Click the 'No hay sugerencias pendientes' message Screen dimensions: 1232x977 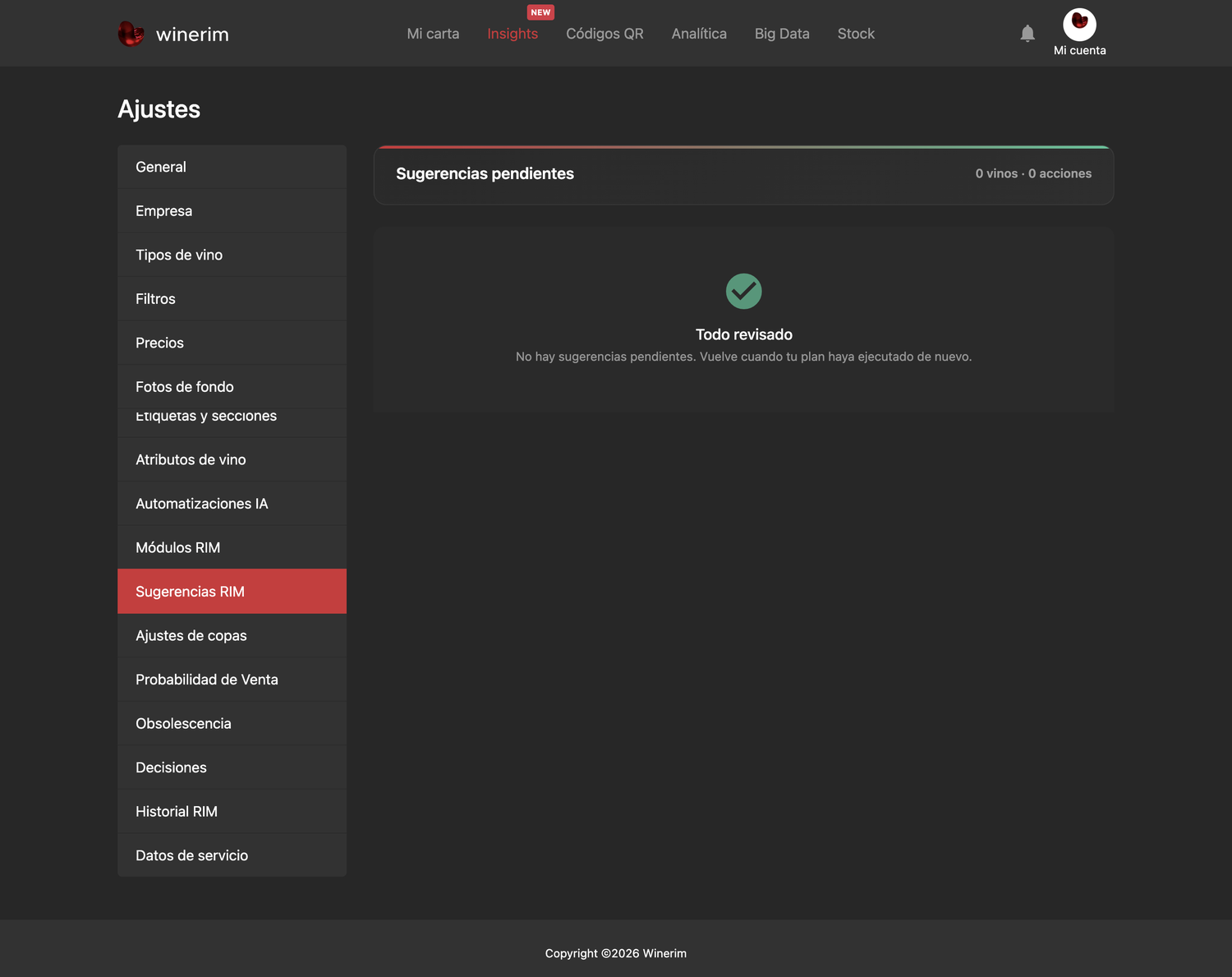(x=744, y=357)
